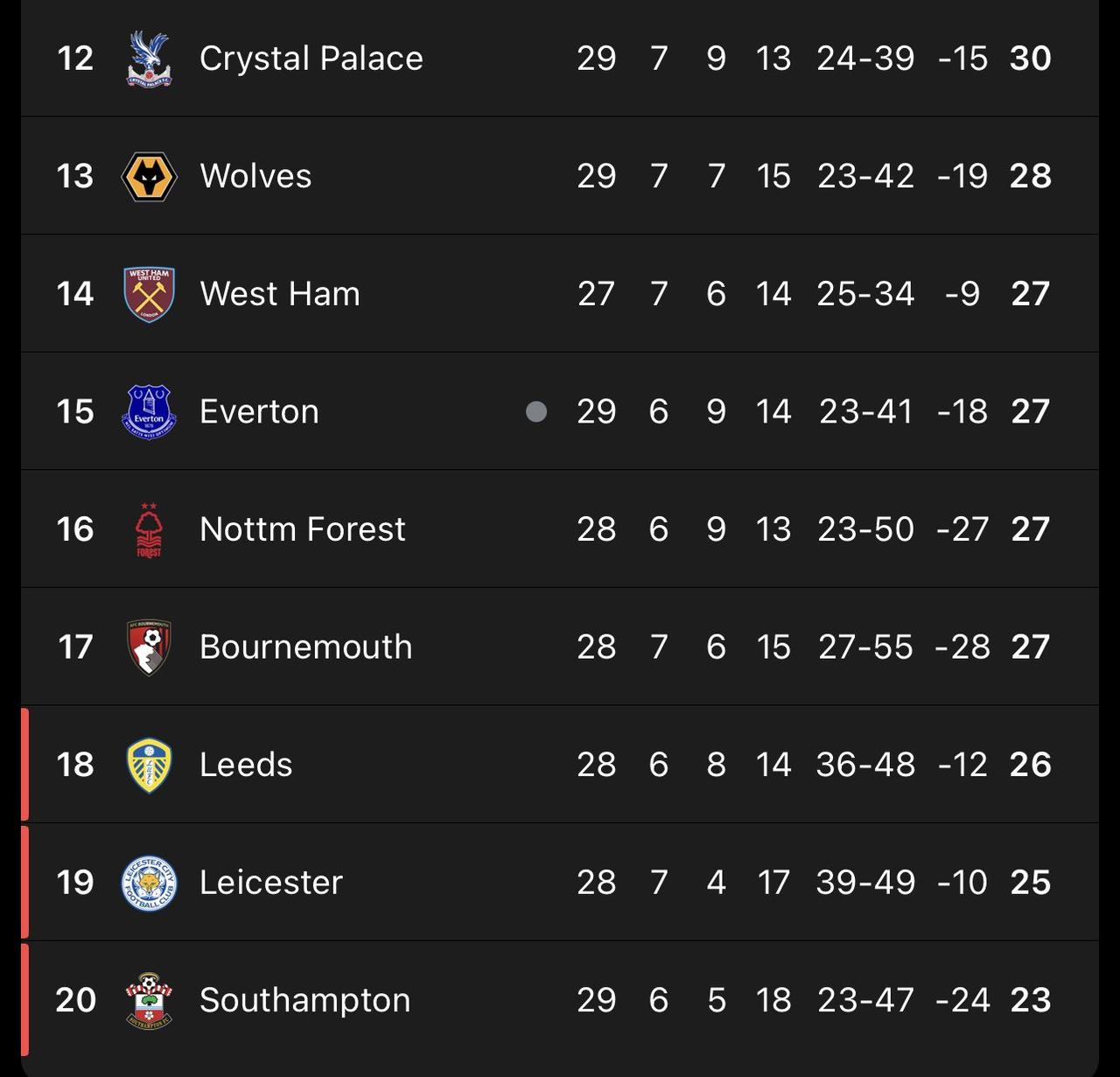Tap the Southampton club crest
Viewport: 1120px width, 1077px height.
pyautogui.click(x=149, y=1000)
